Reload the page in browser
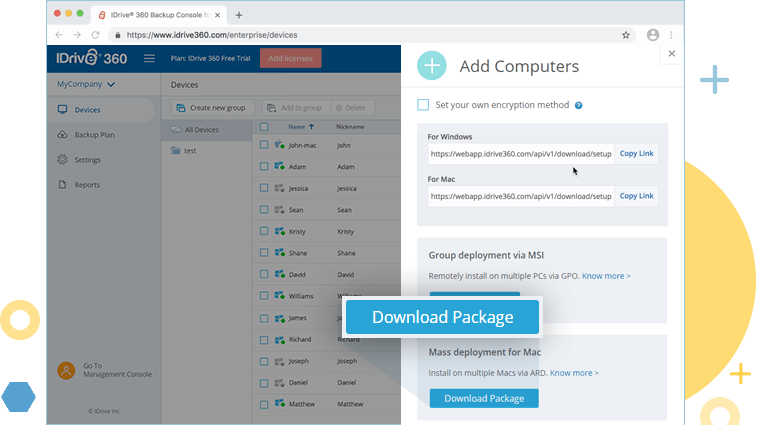The width and height of the screenshot is (760, 425). coord(95,35)
